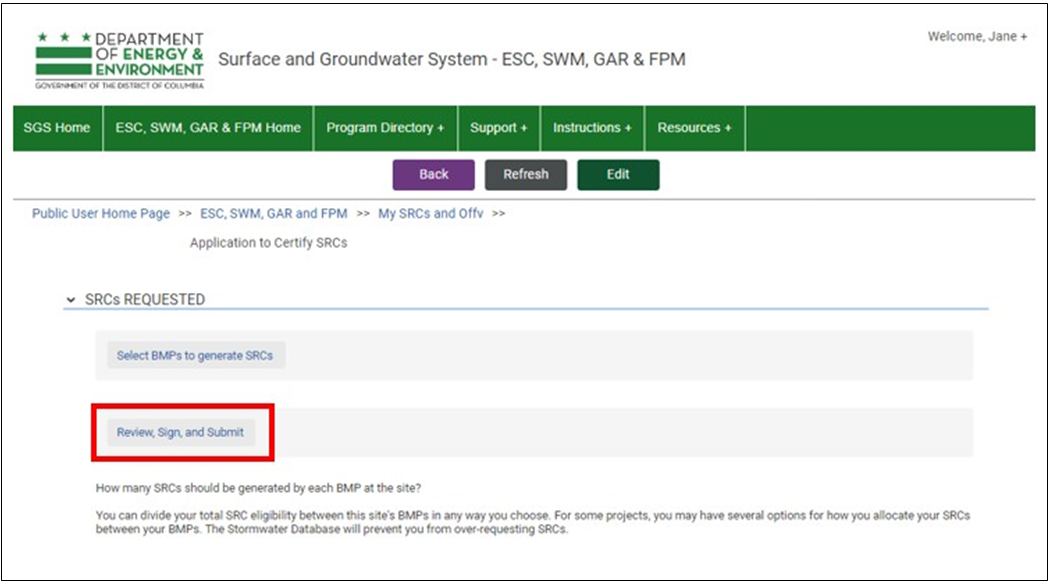Open ESC, SWM, GAR & FPM Home

click(x=208, y=128)
